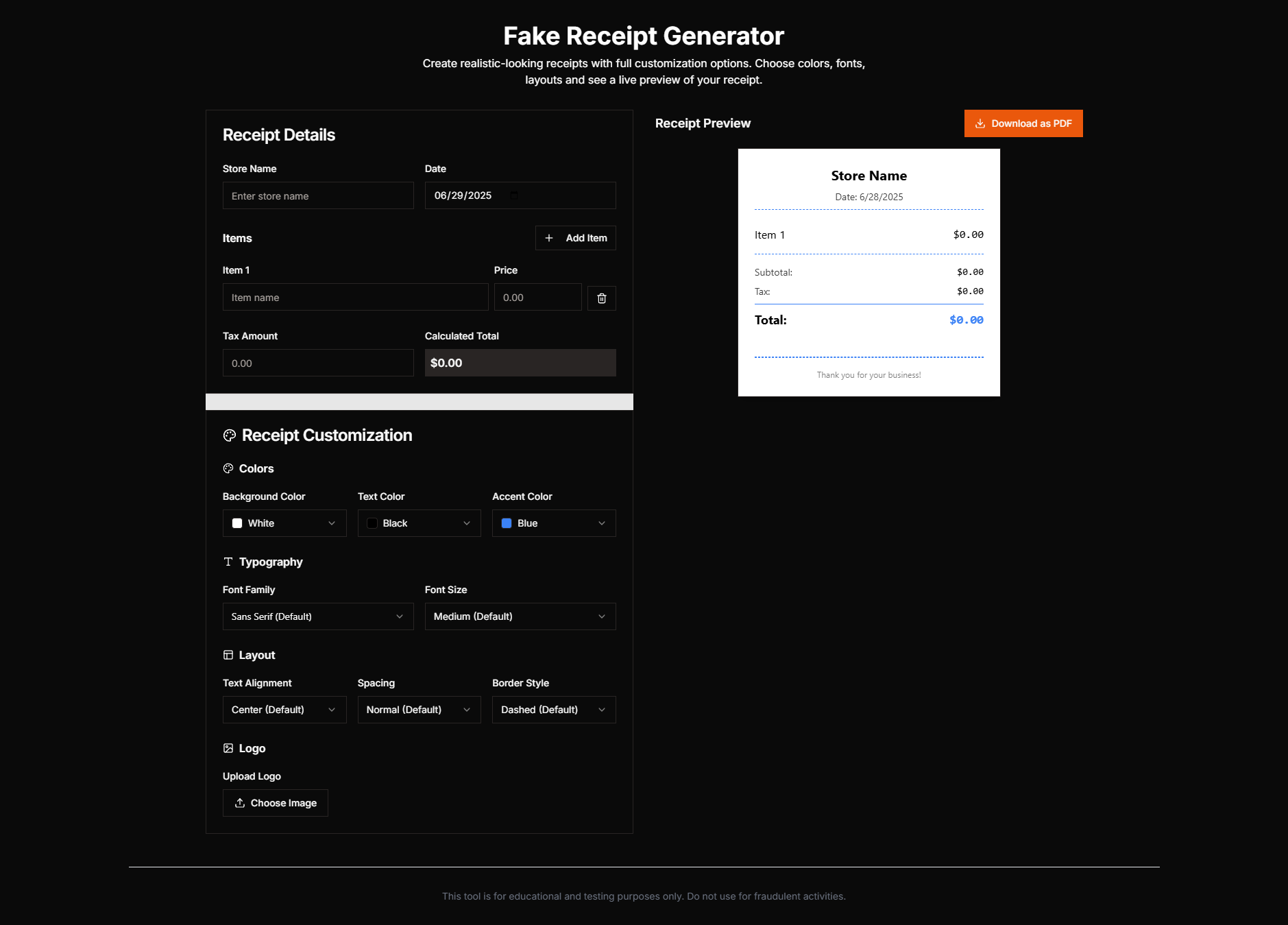1288x925 pixels.
Task: Click the Download as PDF button
Action: click(x=1023, y=123)
